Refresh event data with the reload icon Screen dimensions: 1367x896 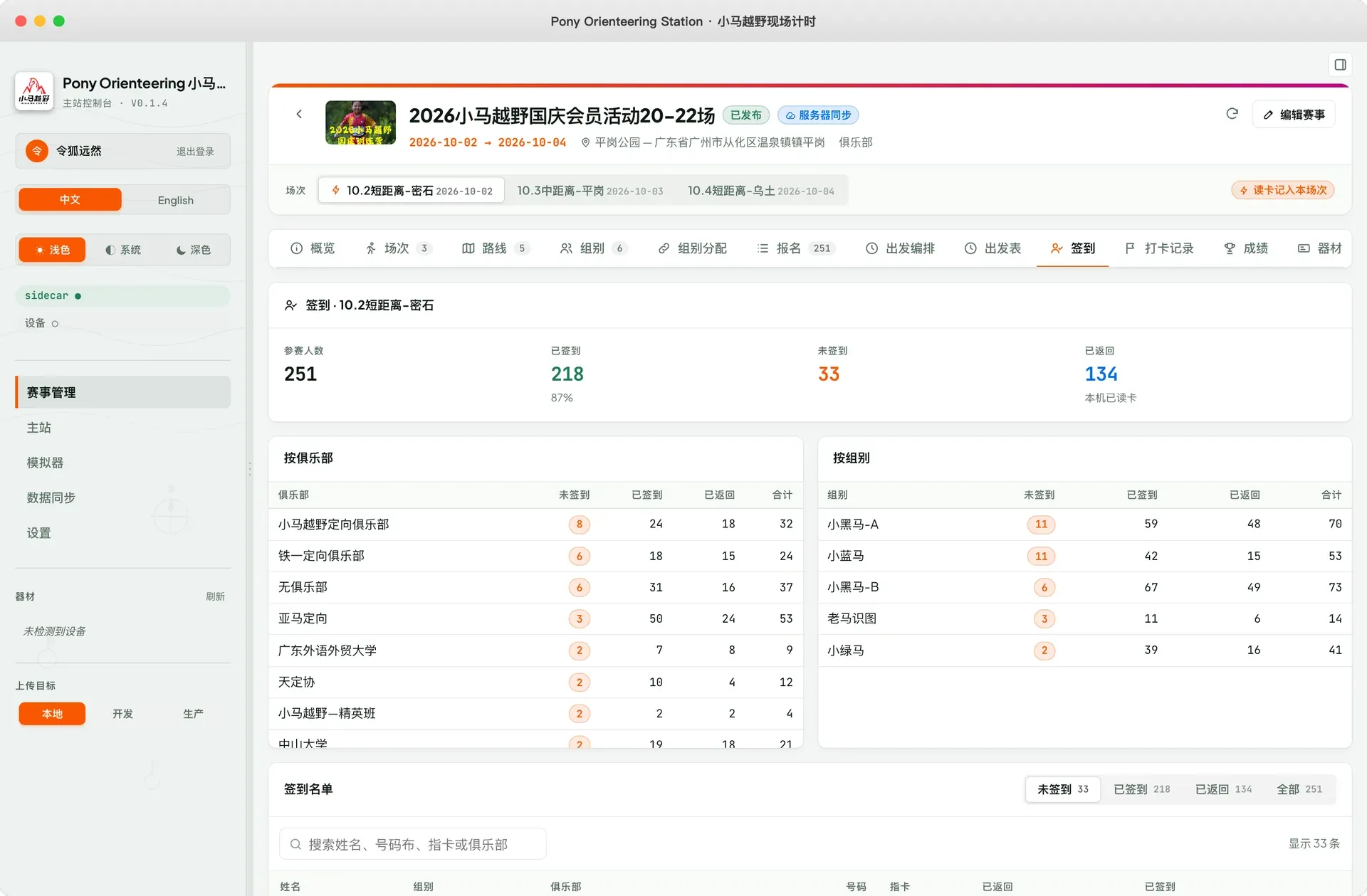click(x=1232, y=114)
